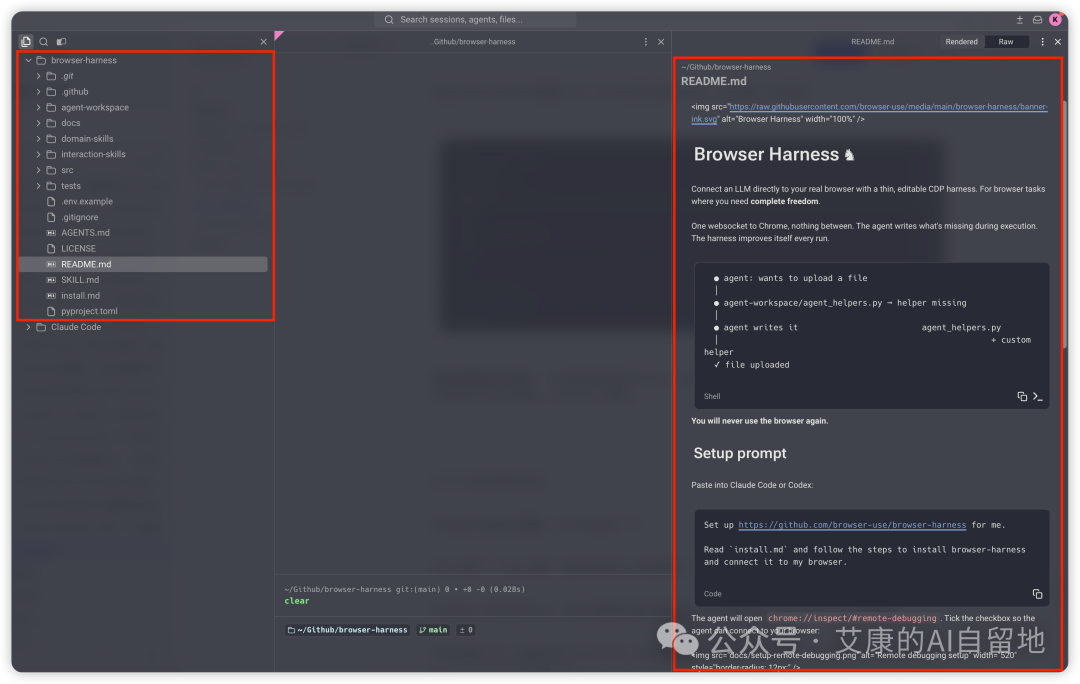This screenshot has width=1080, height=684.
Task: Open the raw.githubusercontent.com banner image link
Action: tap(888, 107)
